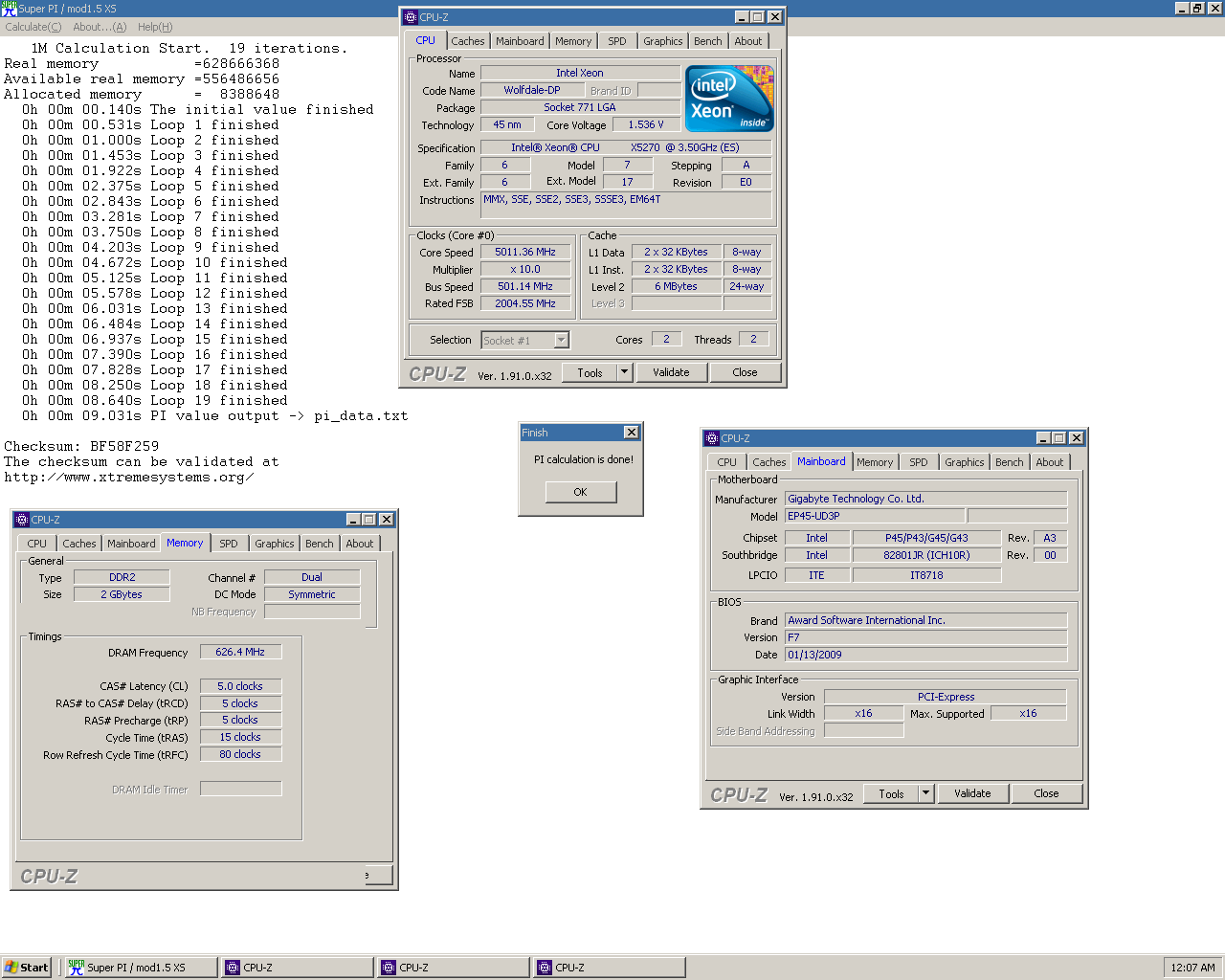This screenshot has height=980, width=1225.
Task: Click the taskbar clock showing 12:07 AM
Action: (1192, 968)
